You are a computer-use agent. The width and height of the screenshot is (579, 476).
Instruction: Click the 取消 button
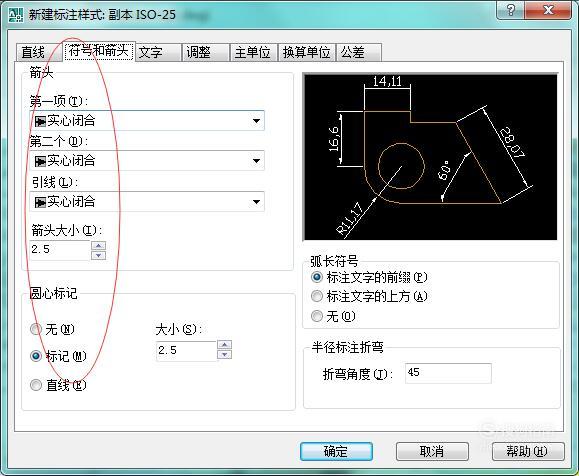(432, 451)
